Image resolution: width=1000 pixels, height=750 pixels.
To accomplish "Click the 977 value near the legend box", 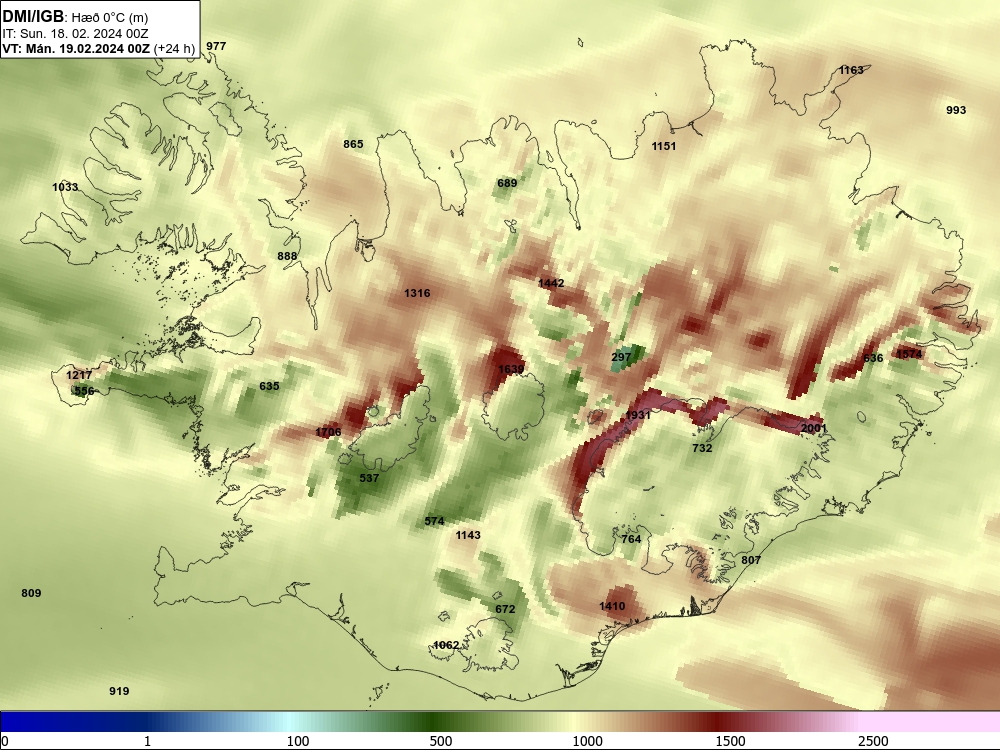I will pos(216,46).
